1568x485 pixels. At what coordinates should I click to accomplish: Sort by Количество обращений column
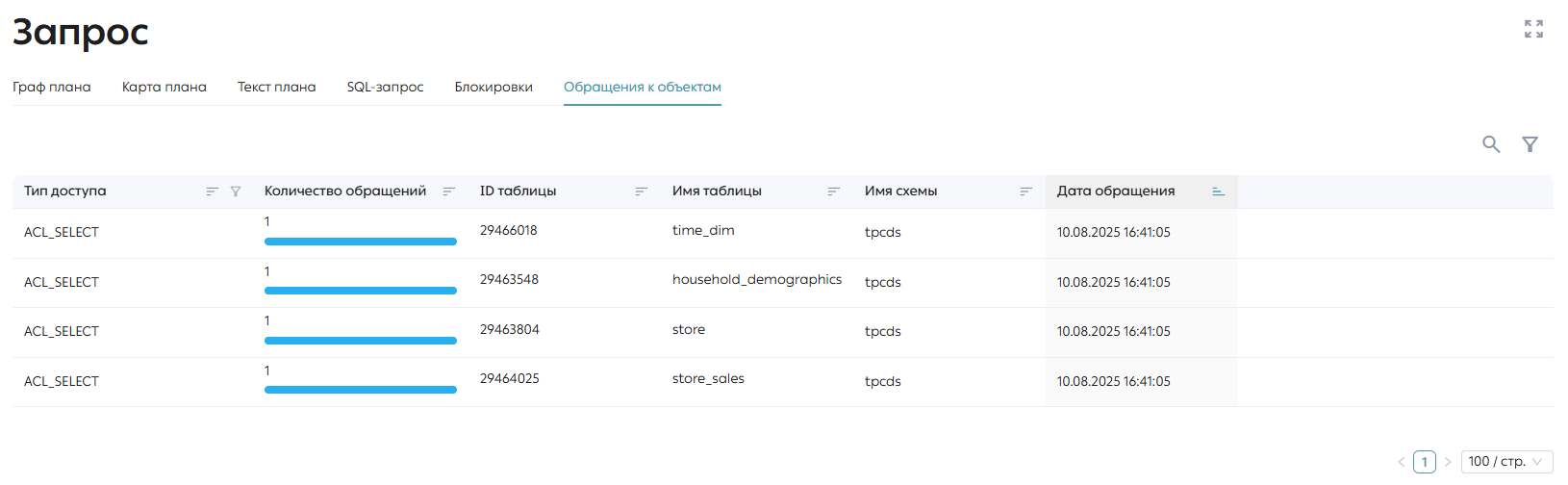[x=448, y=191]
